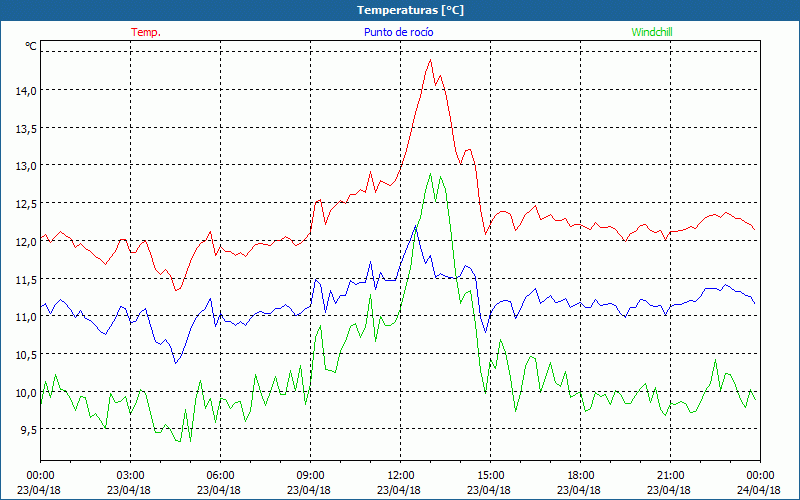Click the '10,5' y-axis value

[26, 355]
